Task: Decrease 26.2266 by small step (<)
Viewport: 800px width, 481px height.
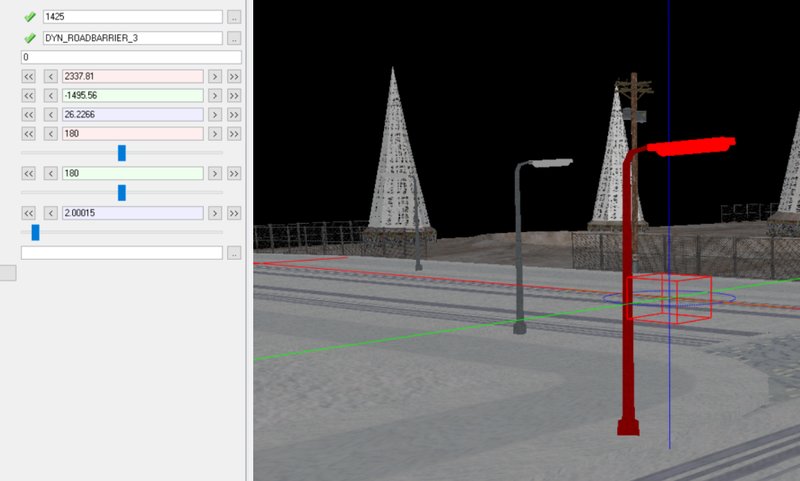Action: (51, 114)
